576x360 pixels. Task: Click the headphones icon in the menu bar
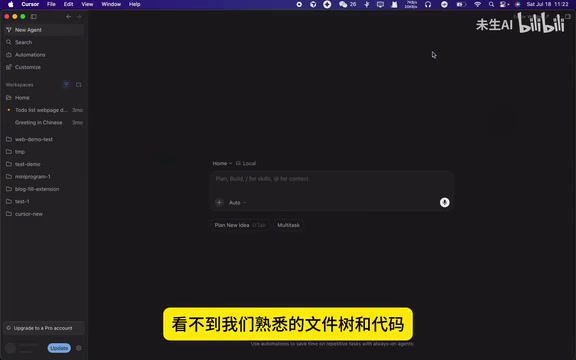click(x=428, y=4)
